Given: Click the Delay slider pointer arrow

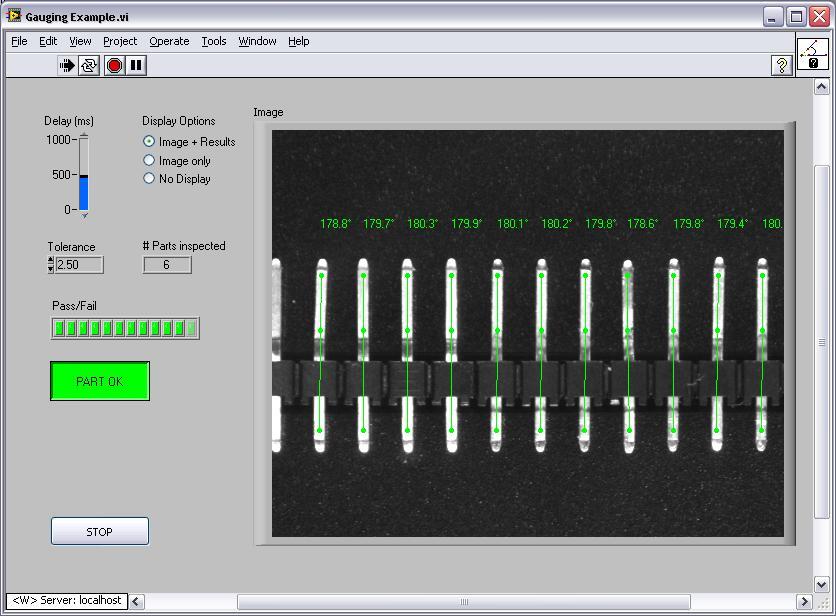Looking at the screenshot, I should click(83, 216).
